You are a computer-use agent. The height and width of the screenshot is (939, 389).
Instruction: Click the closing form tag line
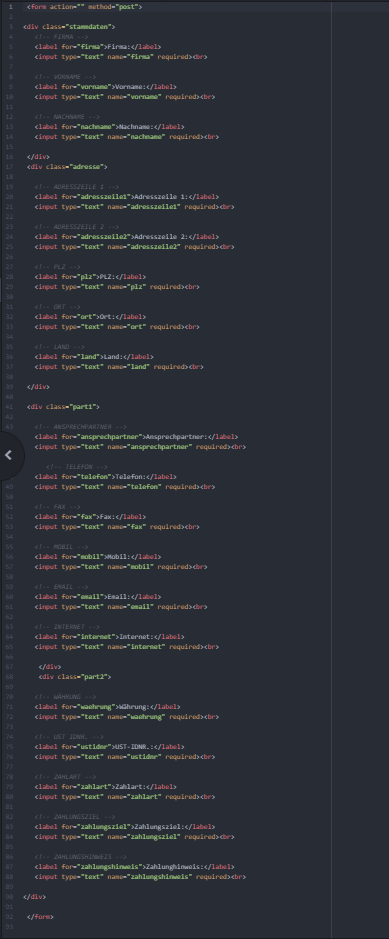coord(40,917)
